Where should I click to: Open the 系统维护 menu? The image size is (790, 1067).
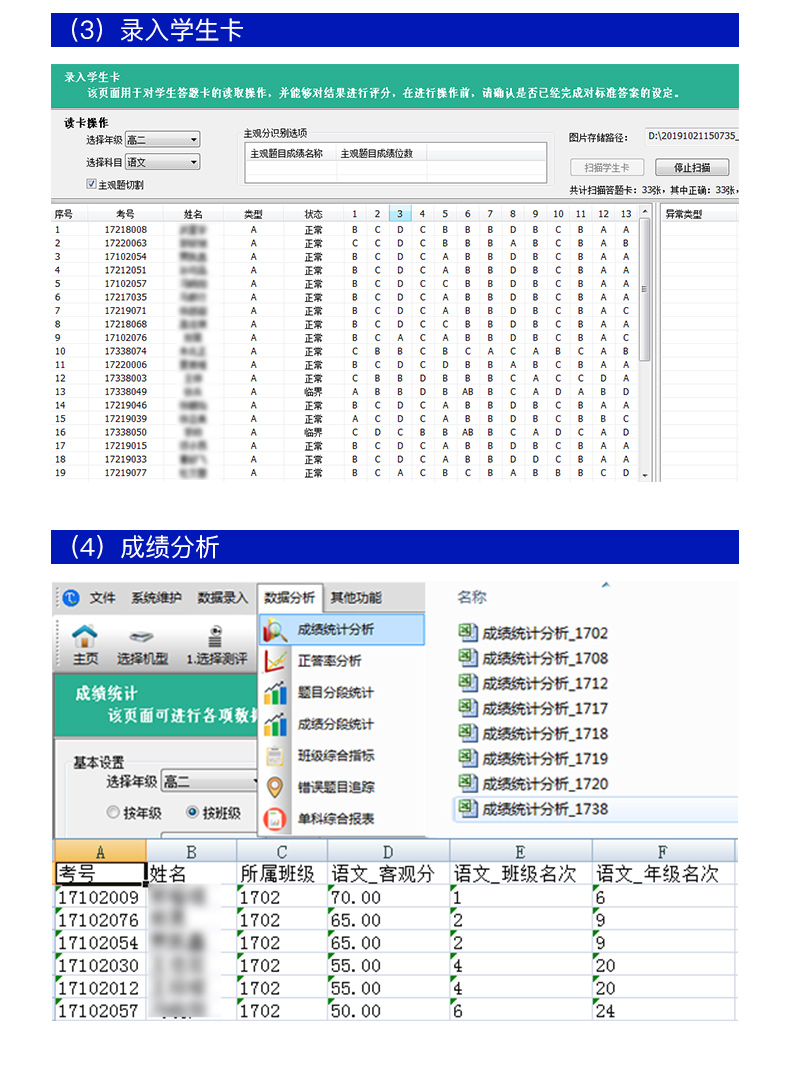pos(156,597)
